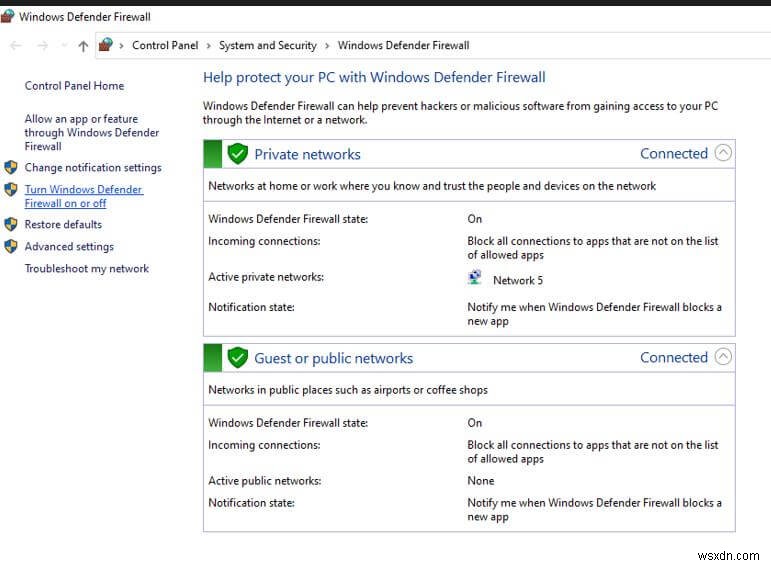771x566 pixels.
Task: Select Windows Defender Firewall breadcrumb
Action: pyautogui.click(x=403, y=45)
